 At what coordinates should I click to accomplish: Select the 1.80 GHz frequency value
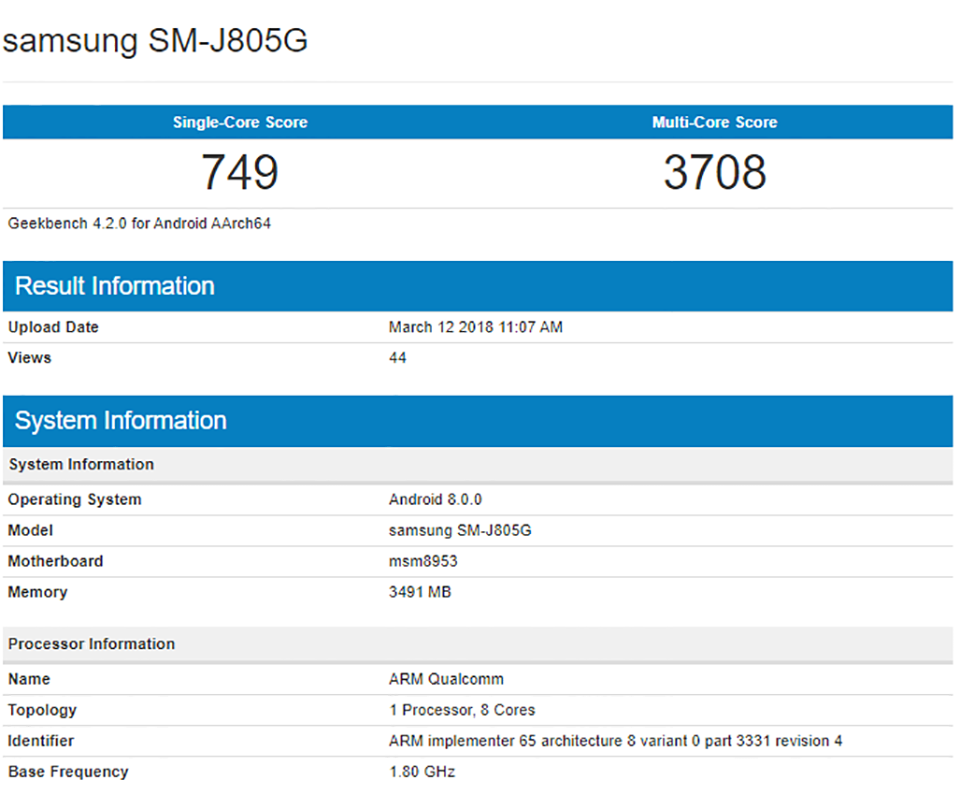point(422,772)
